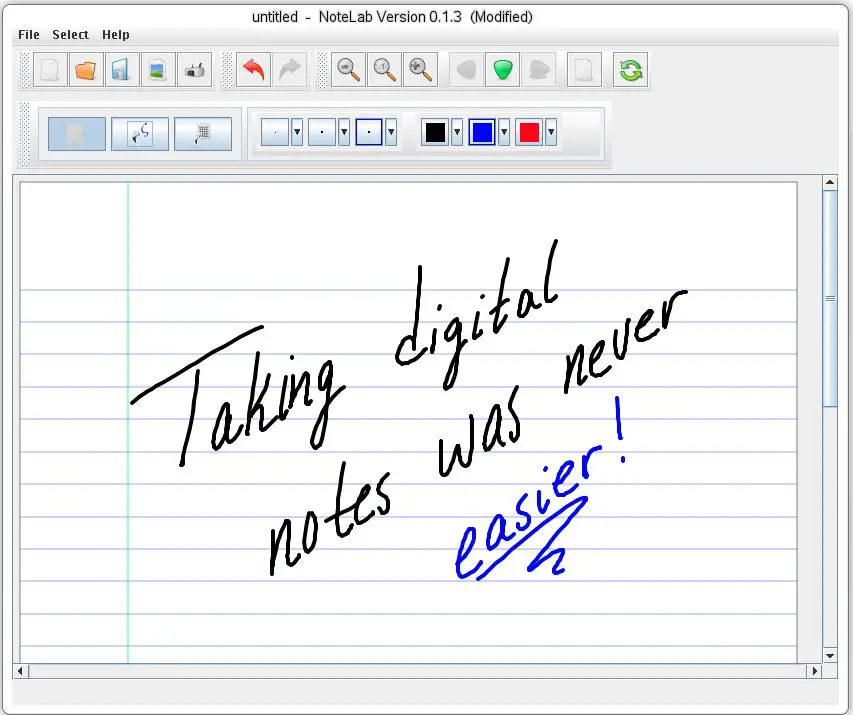This screenshot has height=715, width=853.
Task: Click the vertical scrollbar thumb
Action: click(830, 298)
